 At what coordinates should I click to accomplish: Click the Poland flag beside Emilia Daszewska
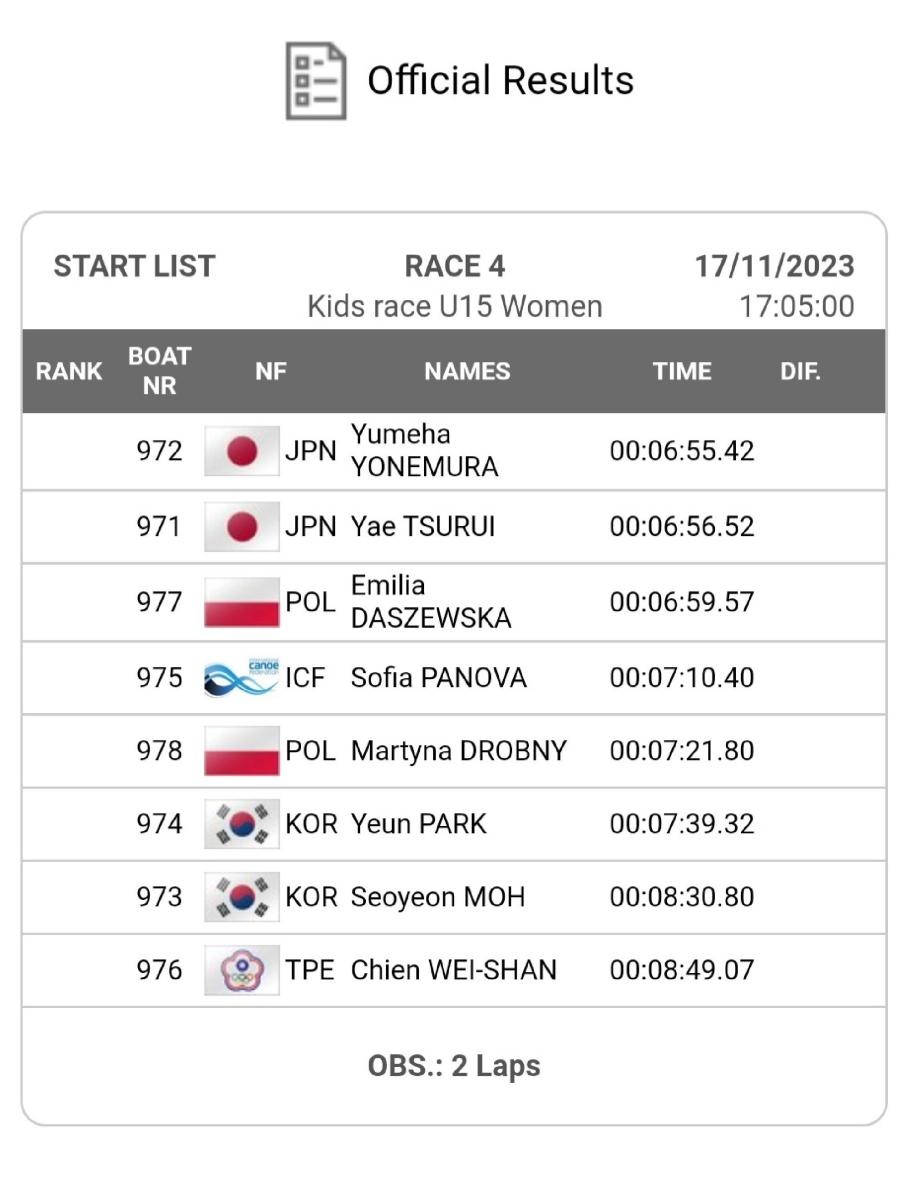pyautogui.click(x=242, y=602)
